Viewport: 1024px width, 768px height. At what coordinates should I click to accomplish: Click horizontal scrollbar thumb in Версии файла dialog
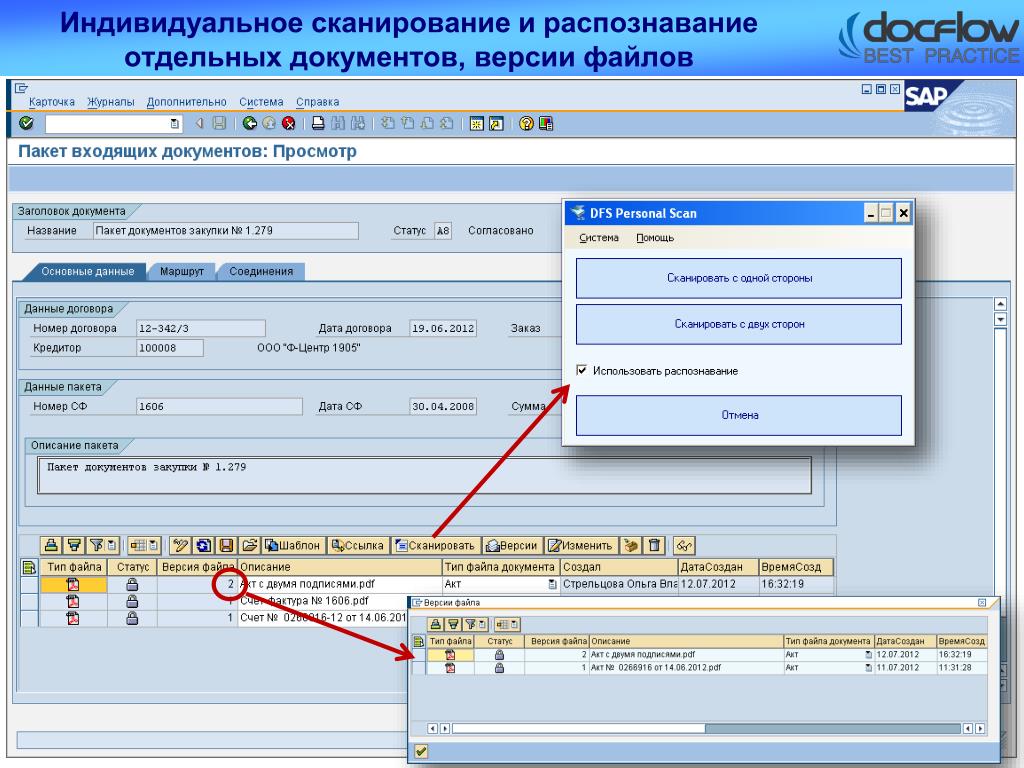[x=579, y=728]
